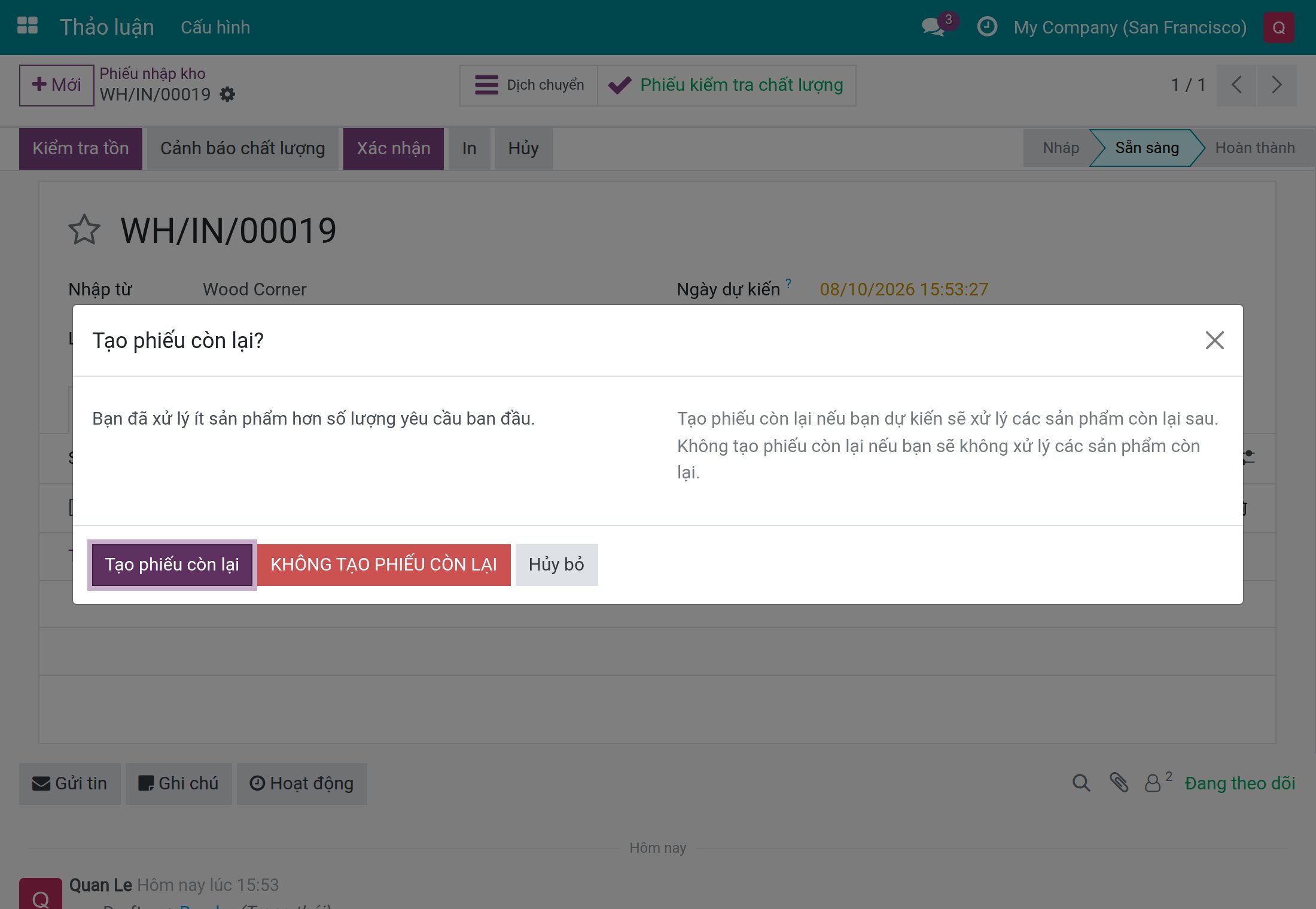Open attachments paperclip icon

tap(1119, 783)
